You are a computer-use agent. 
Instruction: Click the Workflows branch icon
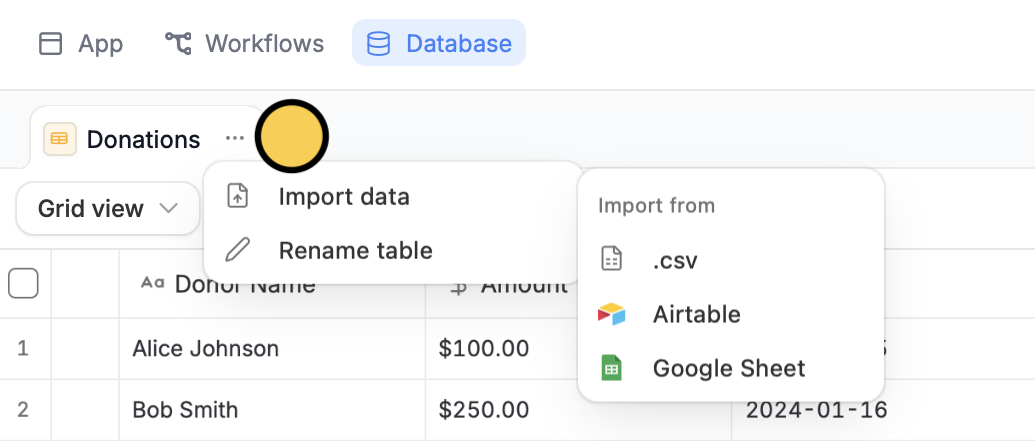point(178,44)
